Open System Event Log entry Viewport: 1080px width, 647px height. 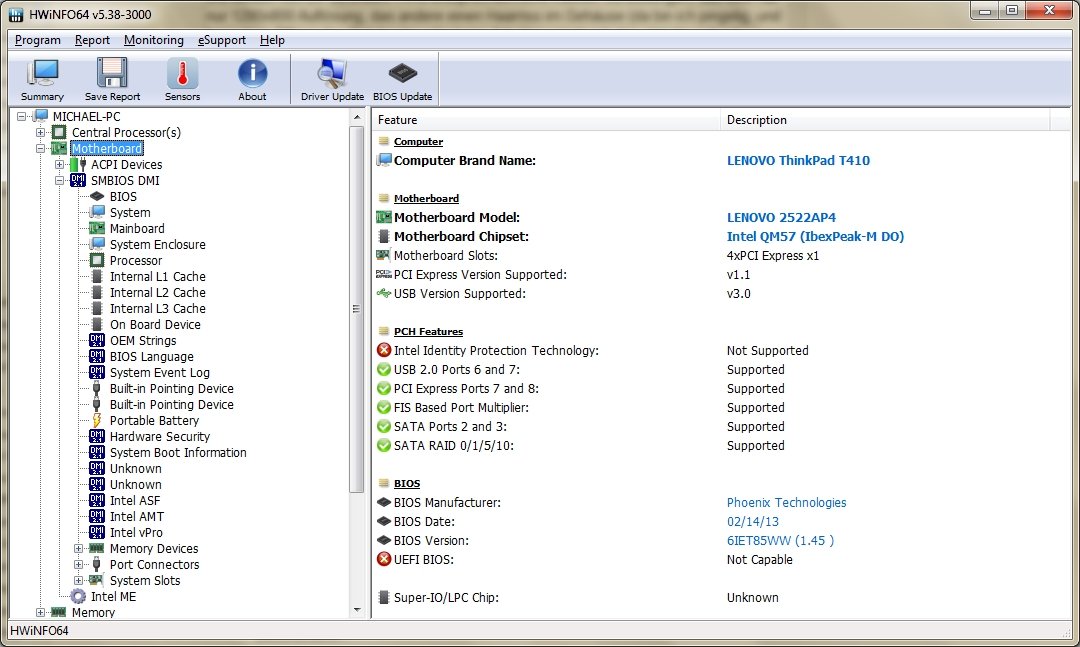click(160, 372)
